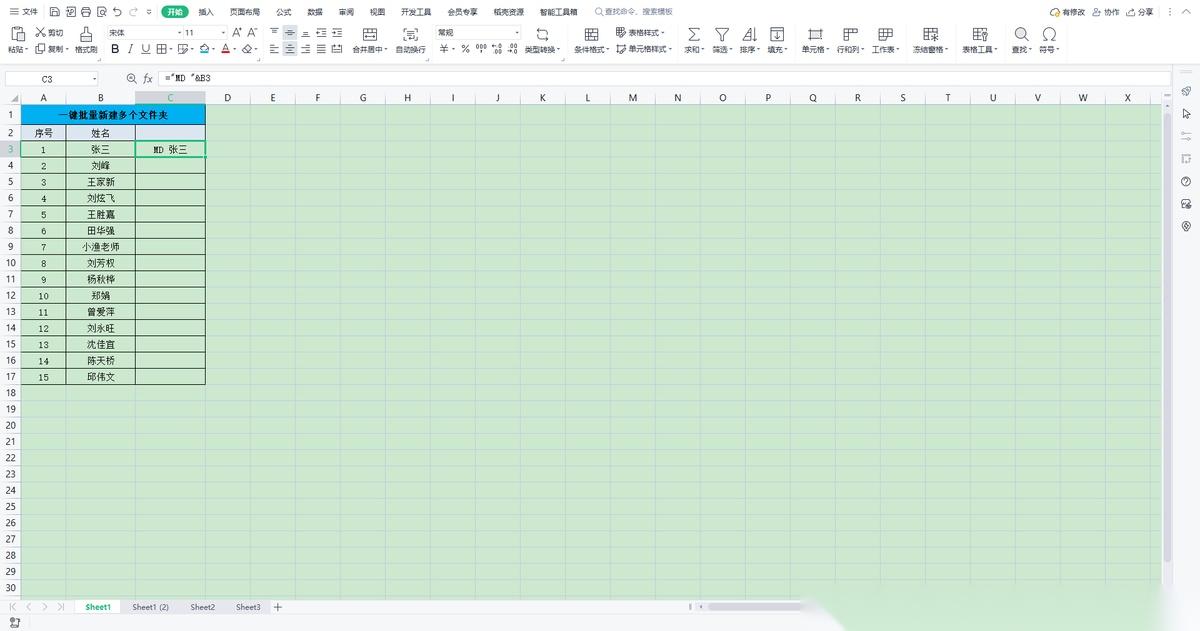Undo the last action
1200x631 pixels.
tap(117, 12)
